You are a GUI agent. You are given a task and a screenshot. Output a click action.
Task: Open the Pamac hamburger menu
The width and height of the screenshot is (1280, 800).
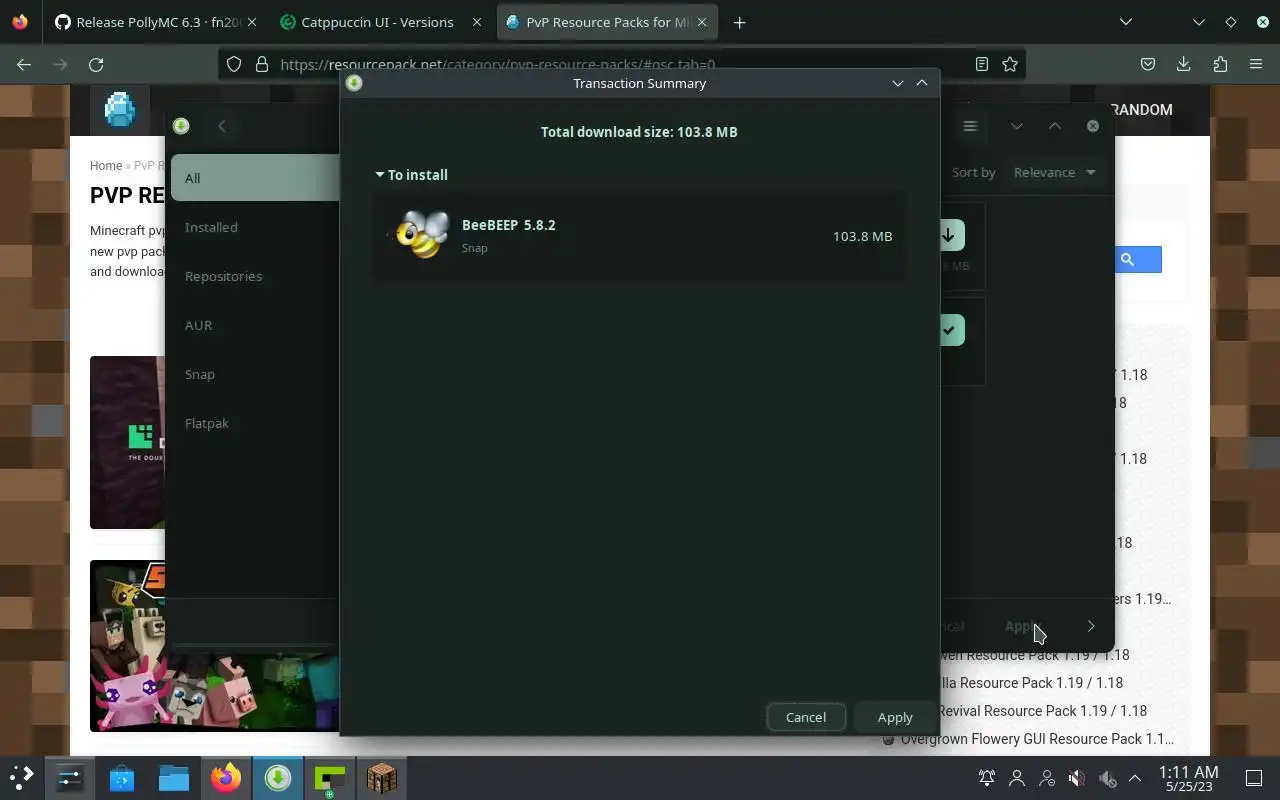coord(970,126)
